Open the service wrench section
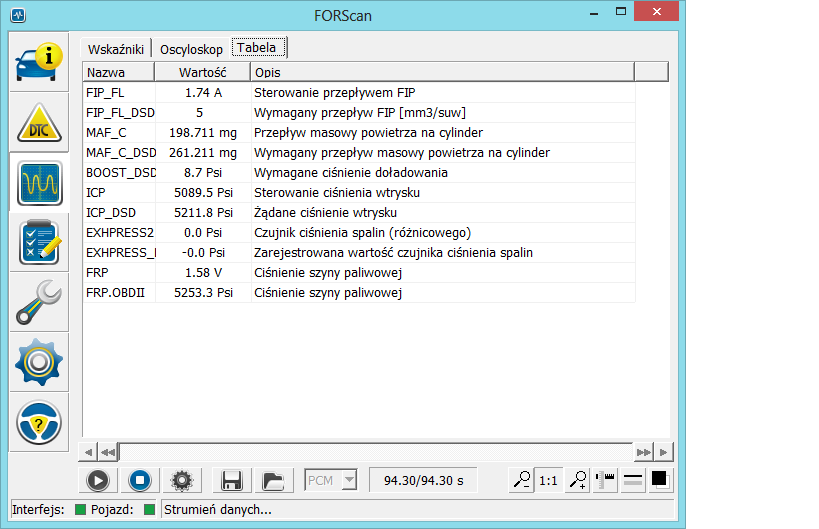819x529 pixels. [x=39, y=303]
